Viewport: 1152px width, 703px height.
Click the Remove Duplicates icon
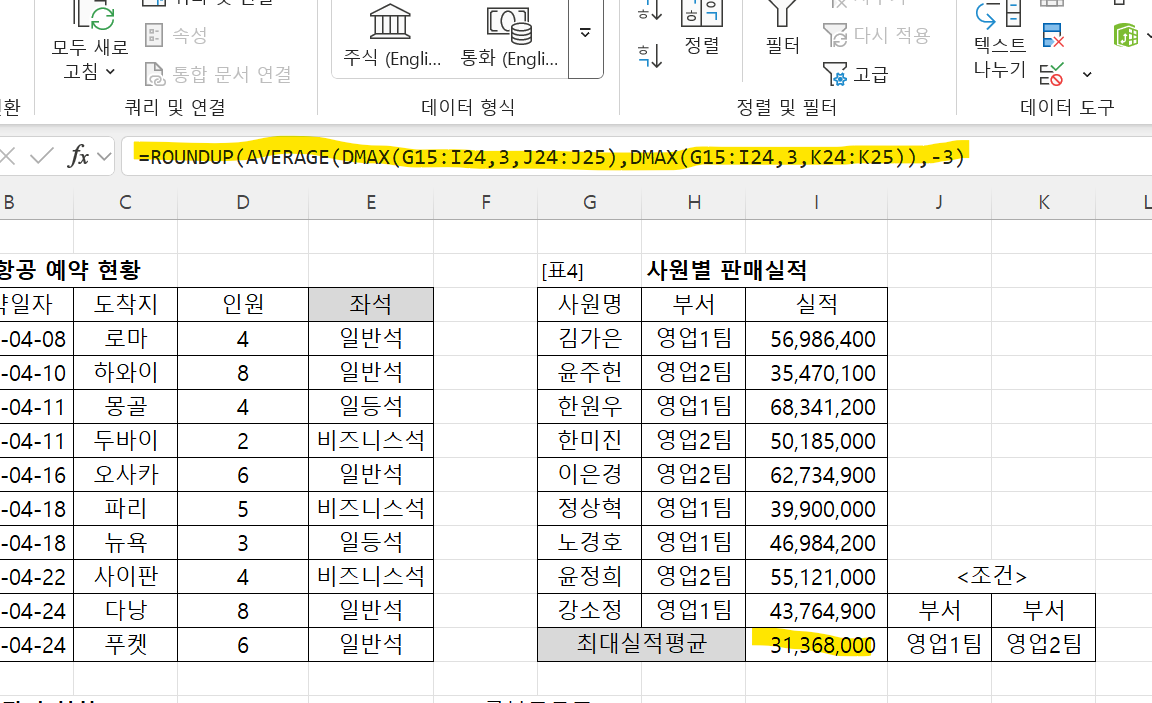(1053, 38)
